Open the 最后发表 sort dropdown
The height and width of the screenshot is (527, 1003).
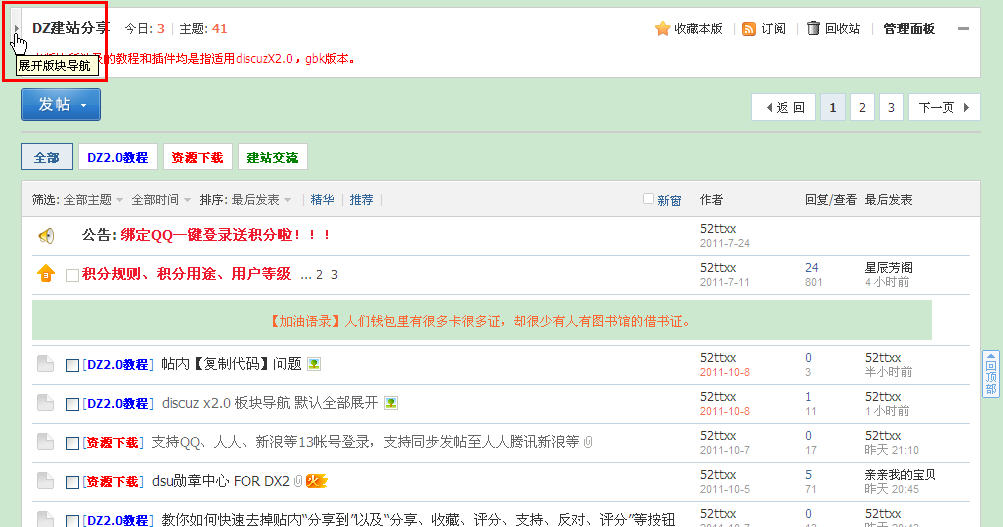pyautogui.click(x=261, y=200)
